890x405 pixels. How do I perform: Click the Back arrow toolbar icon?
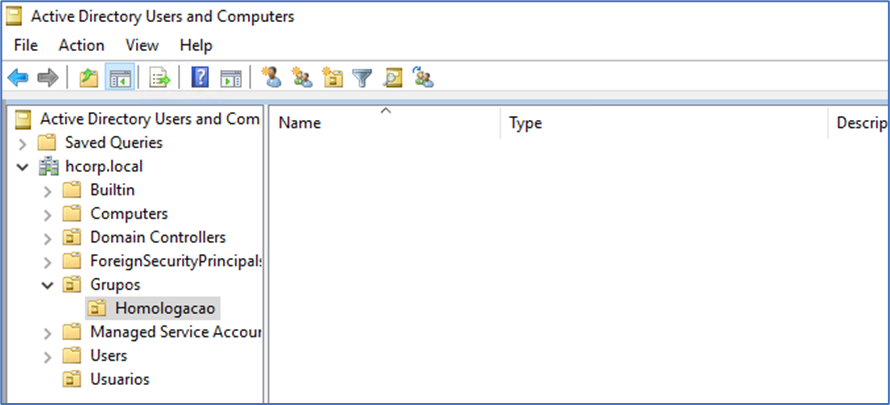tap(18, 77)
